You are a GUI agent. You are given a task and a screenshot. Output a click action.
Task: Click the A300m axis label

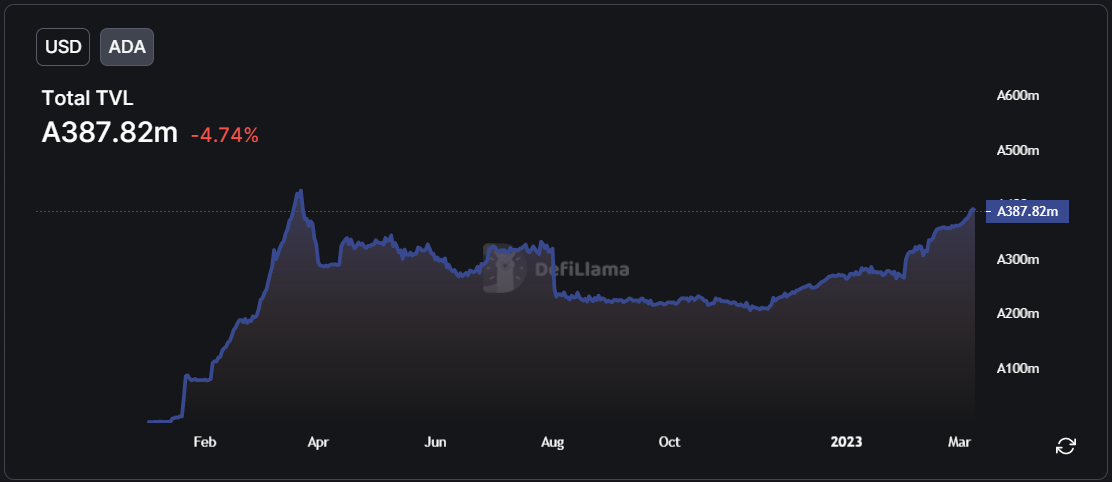tap(1018, 259)
